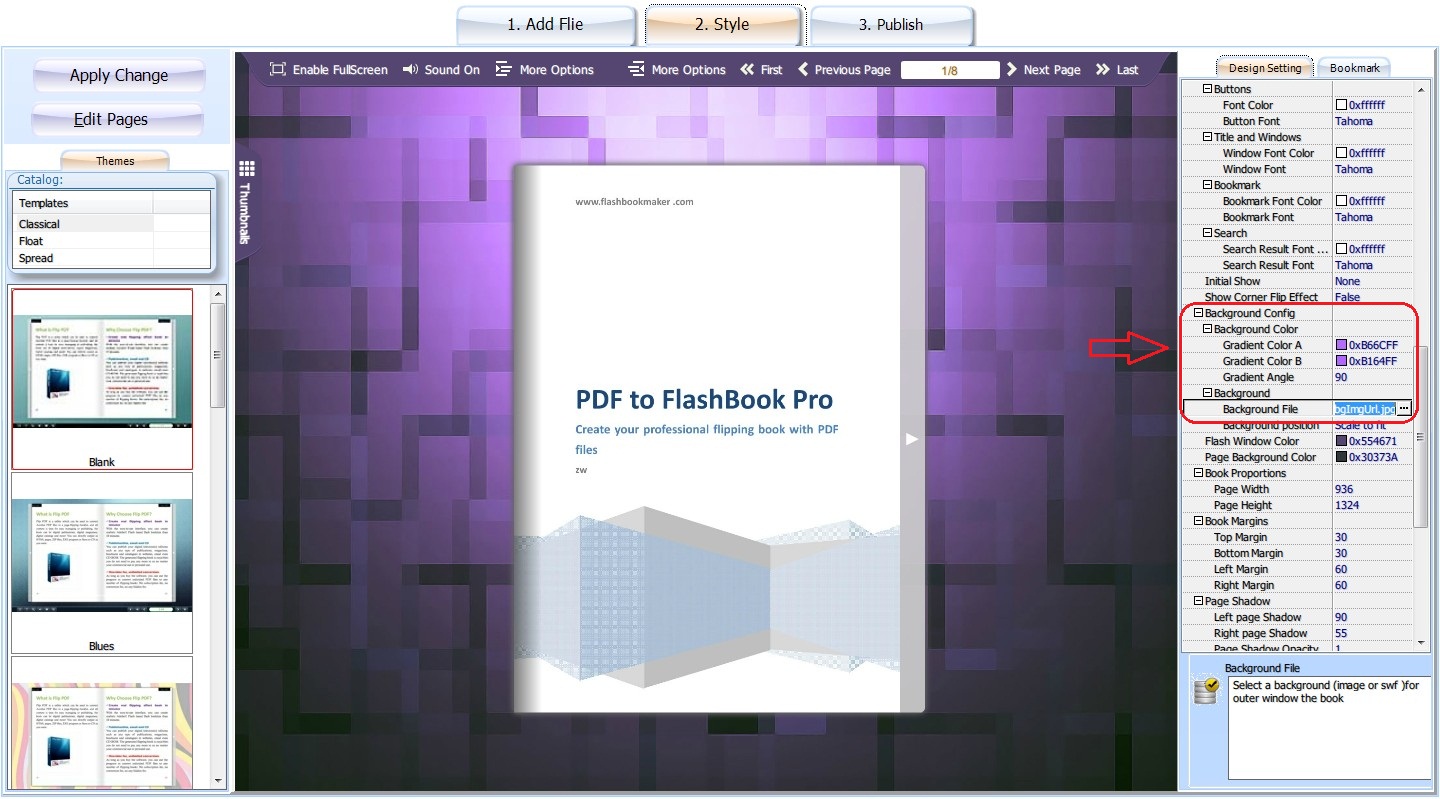This screenshot has height=799, width=1440.
Task: Select the Spread template row
Action: (113, 258)
